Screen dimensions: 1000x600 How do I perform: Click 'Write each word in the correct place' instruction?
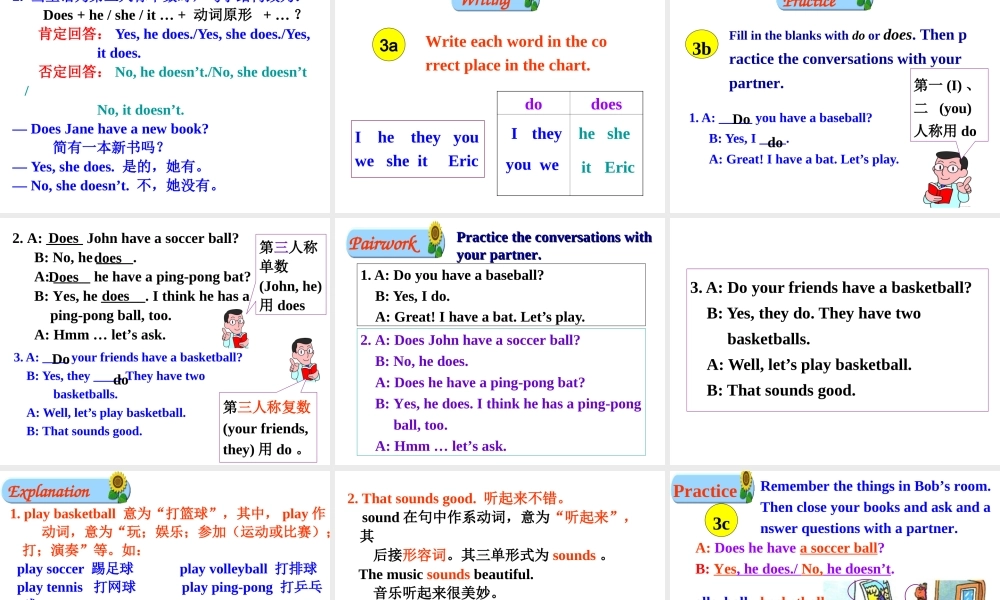516,53
